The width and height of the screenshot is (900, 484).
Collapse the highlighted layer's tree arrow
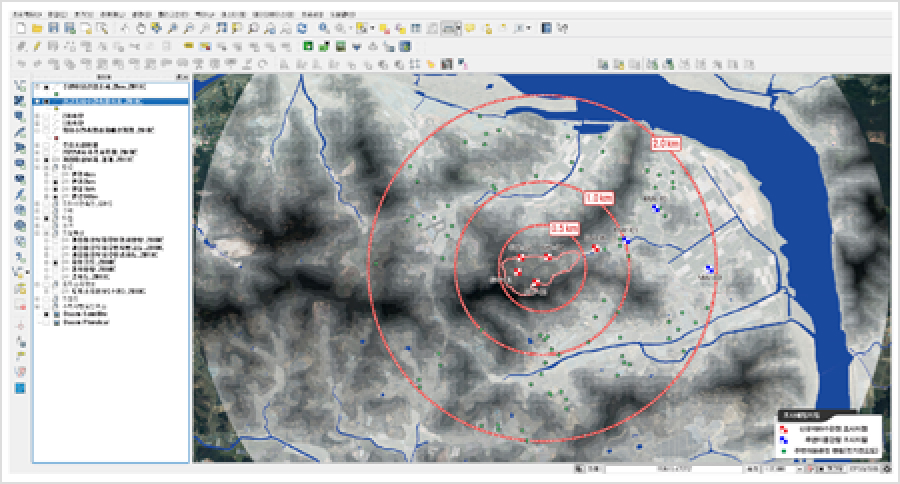point(37,101)
